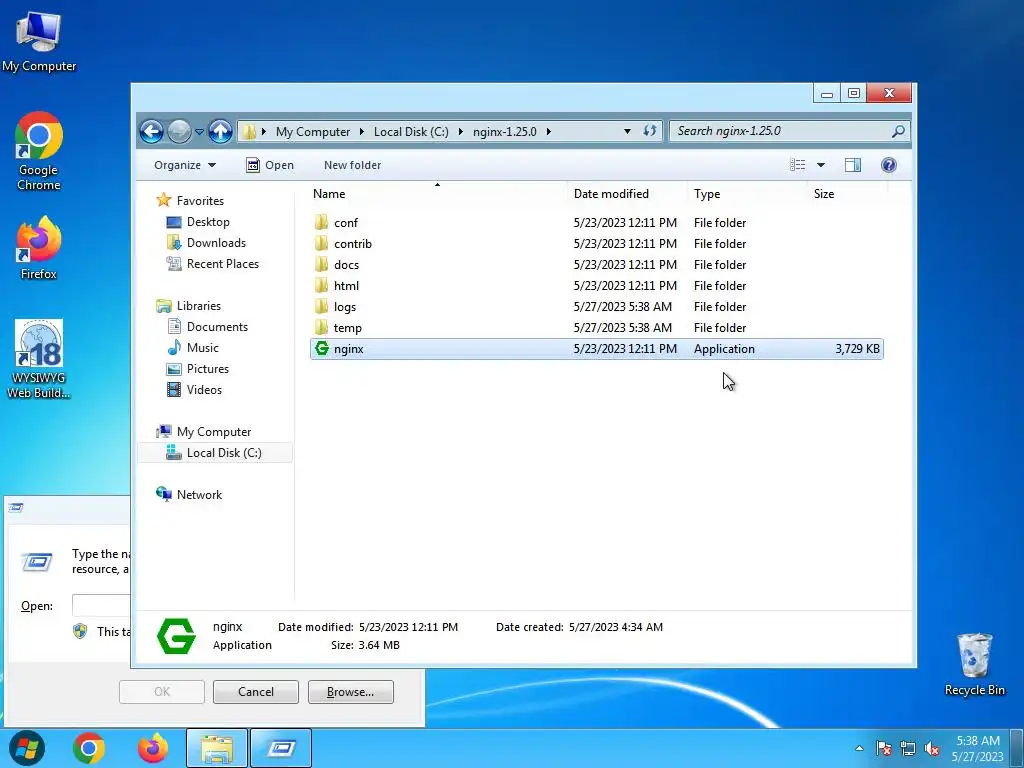The width and height of the screenshot is (1024, 768).
Task: Open the recent locations dropdown beside forward arrow
Action: (x=200, y=132)
